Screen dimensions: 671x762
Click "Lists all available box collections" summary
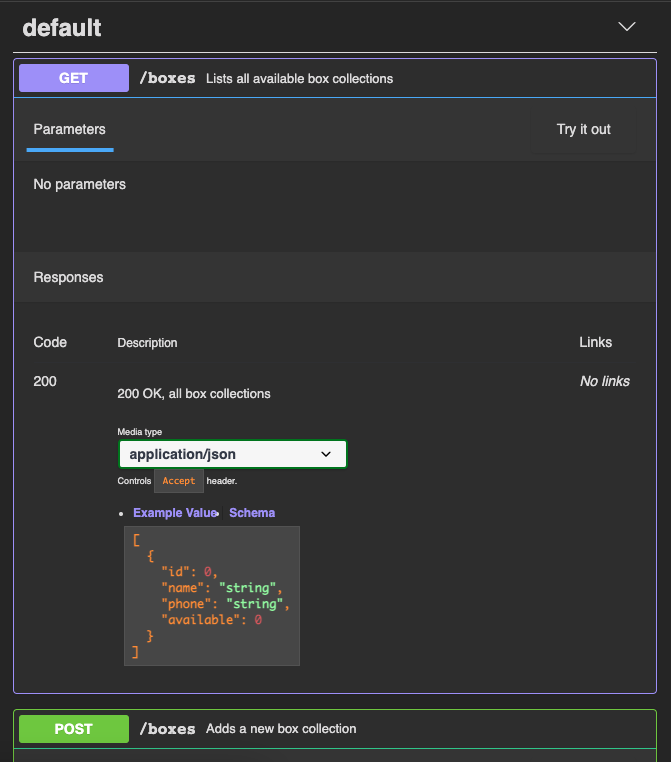point(299,79)
